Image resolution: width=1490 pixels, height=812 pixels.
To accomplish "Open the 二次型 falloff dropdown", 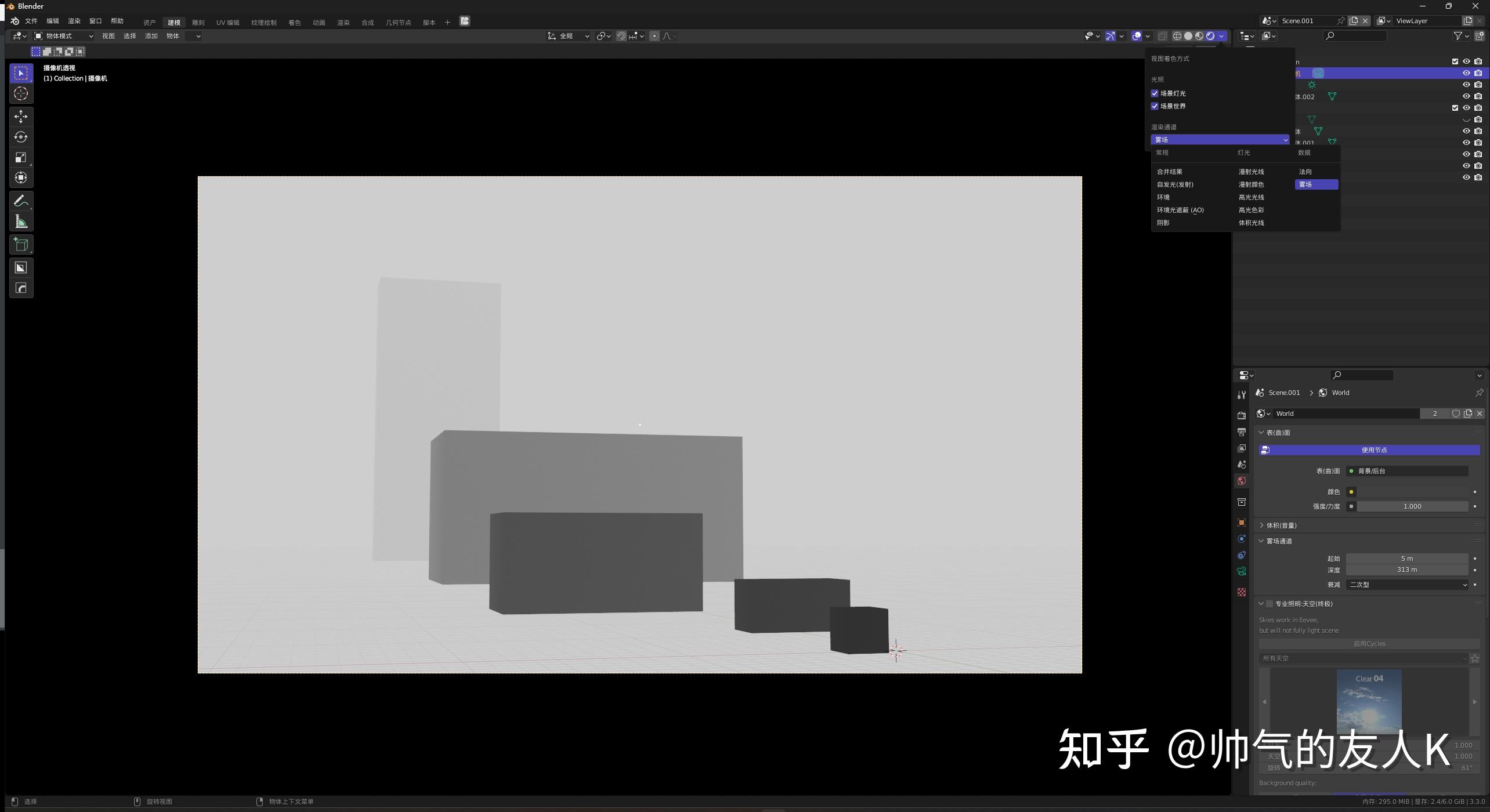I will [1407, 585].
